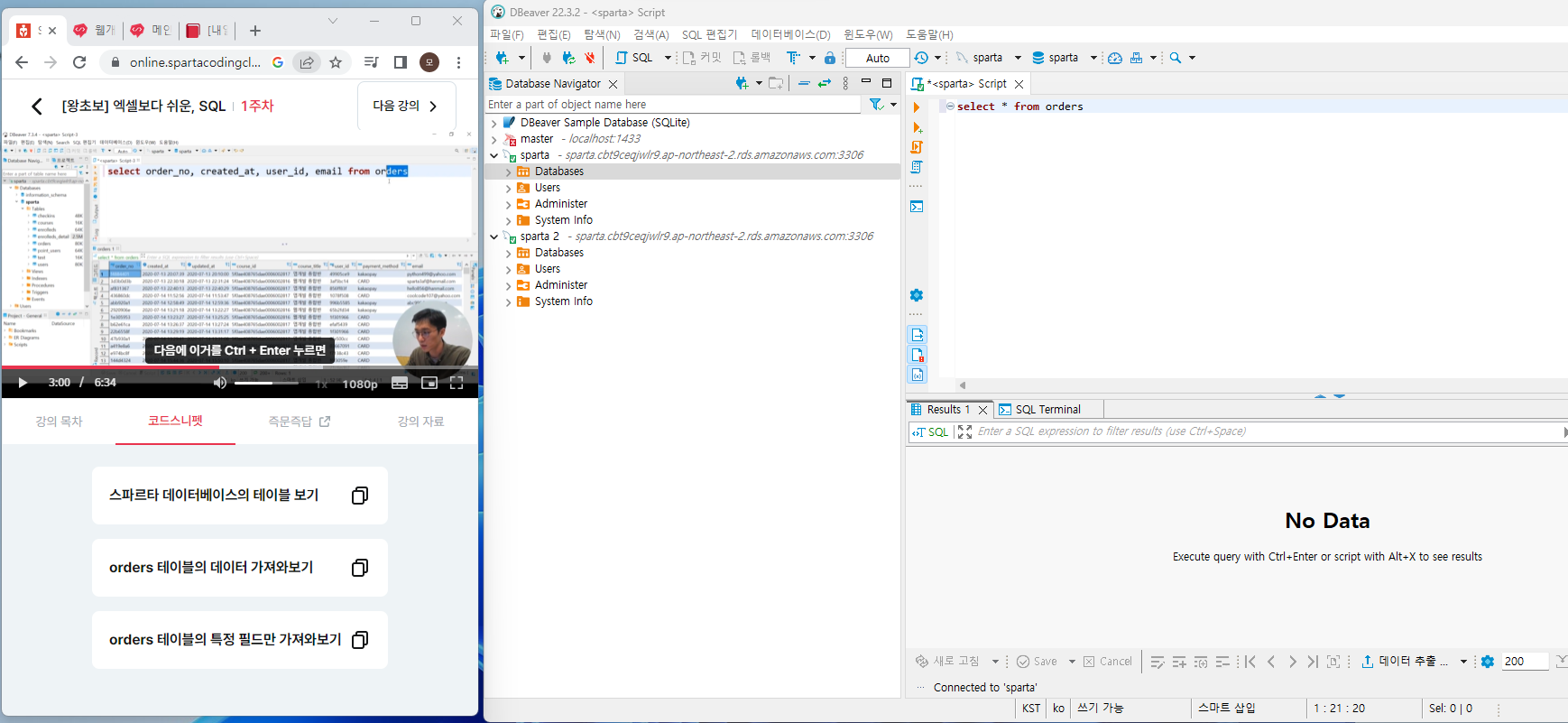1568x723 pixels.
Task: Click the New Connection plug icon in toolbar
Action: [503, 58]
